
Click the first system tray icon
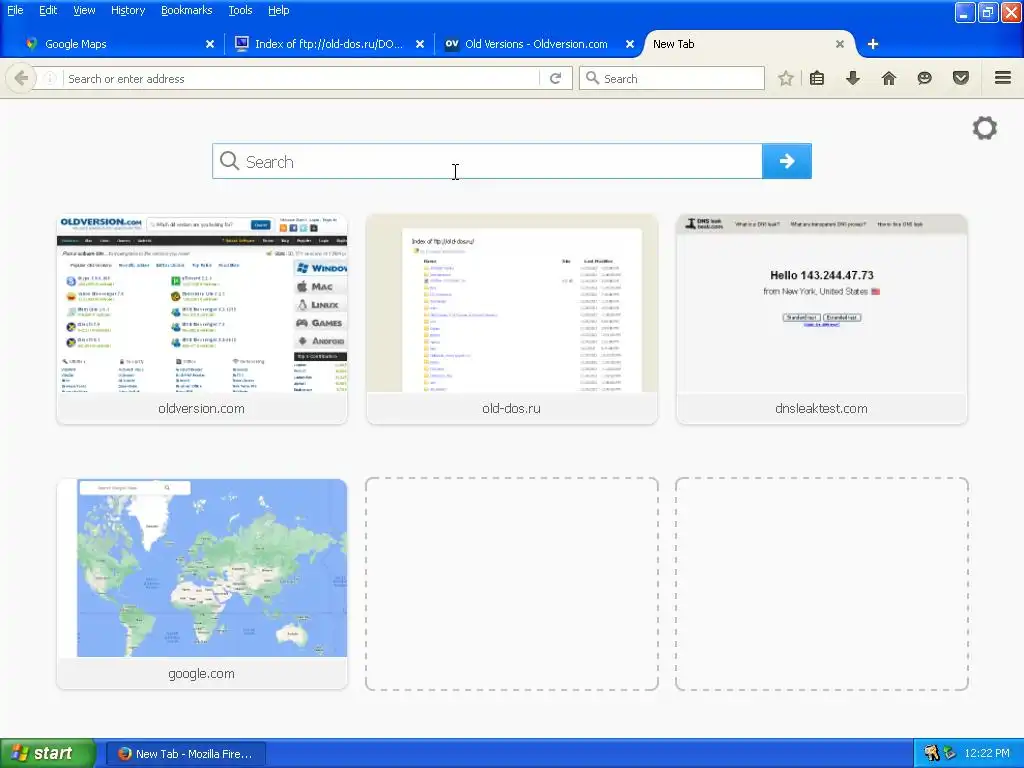[931, 753]
